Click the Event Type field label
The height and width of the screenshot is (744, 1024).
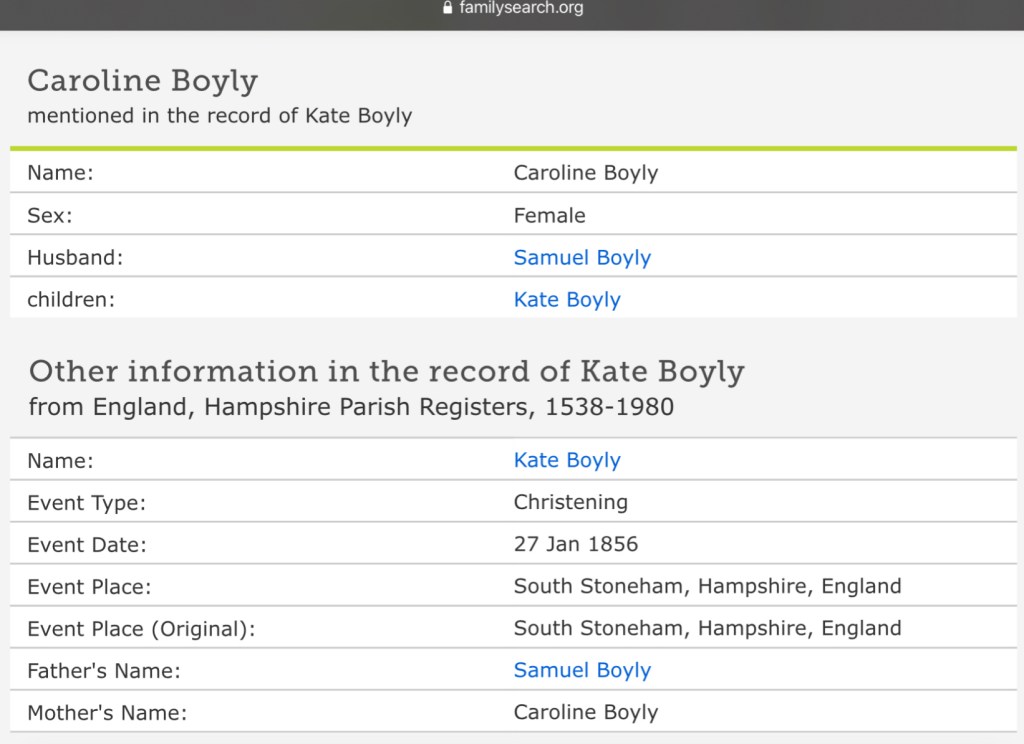[86, 503]
